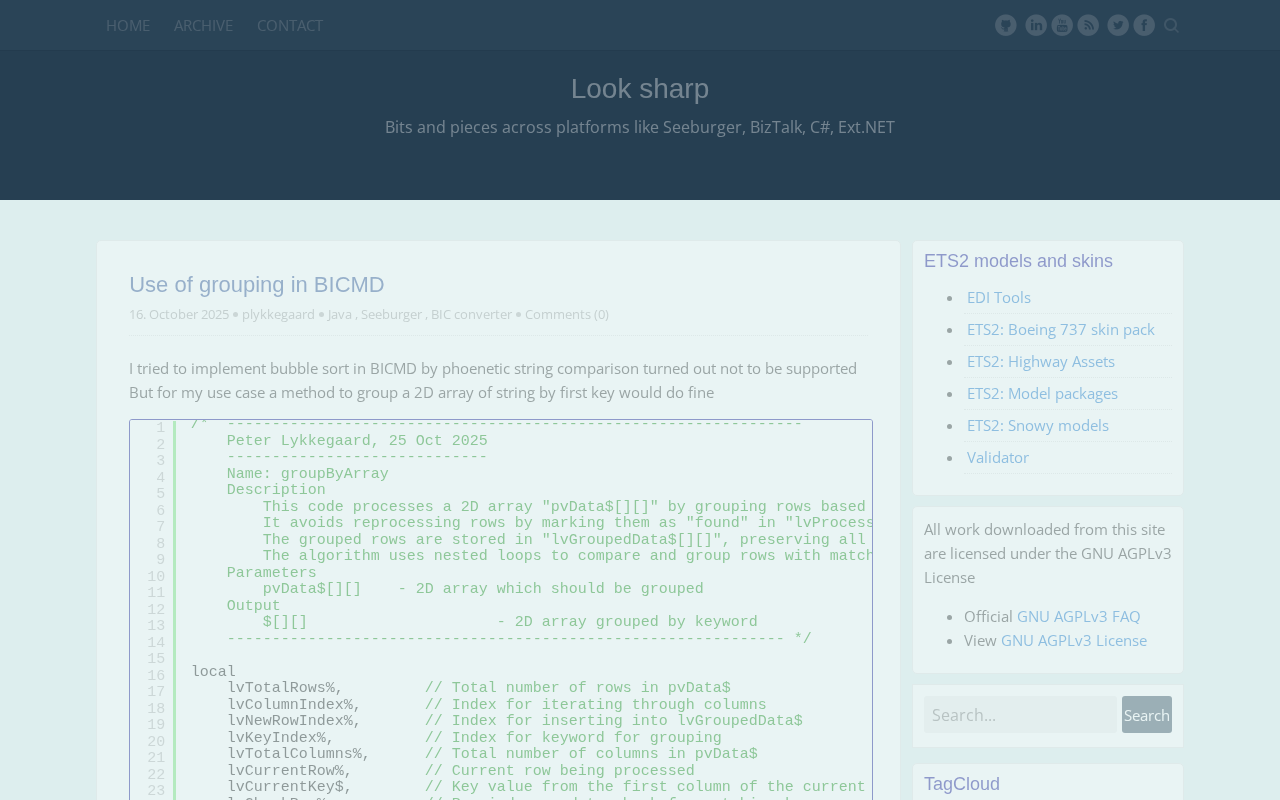1280x800 pixels.
Task: Click 'lvNewRowIndex%,' in the code block
Action: pos(294,721)
